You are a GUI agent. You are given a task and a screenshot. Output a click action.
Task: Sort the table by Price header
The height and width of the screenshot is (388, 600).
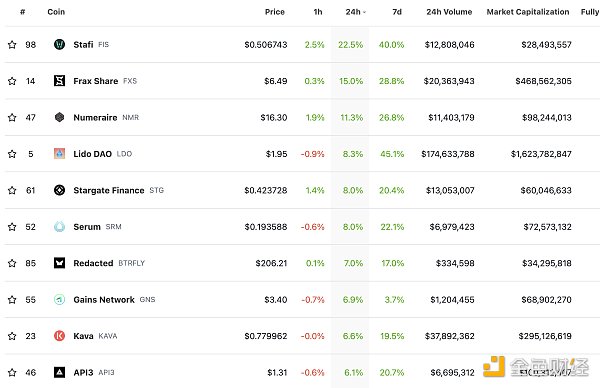click(275, 12)
